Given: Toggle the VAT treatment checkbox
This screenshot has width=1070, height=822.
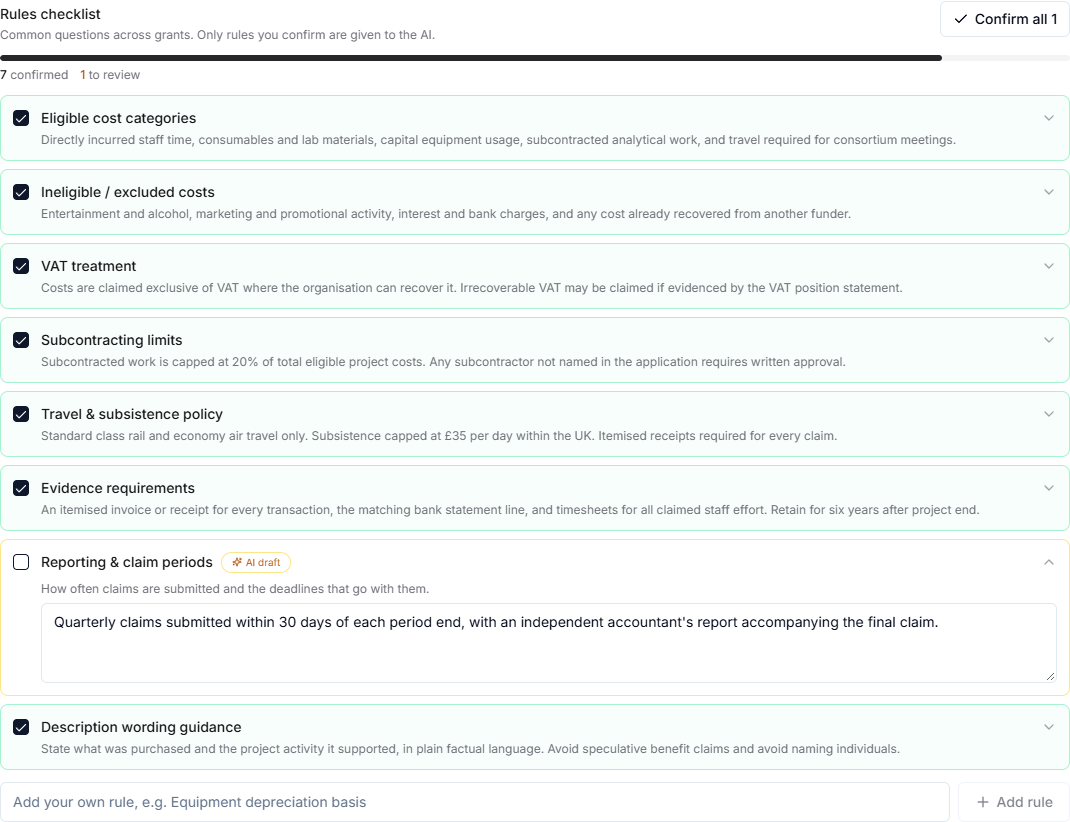Looking at the screenshot, I should [x=21, y=266].
